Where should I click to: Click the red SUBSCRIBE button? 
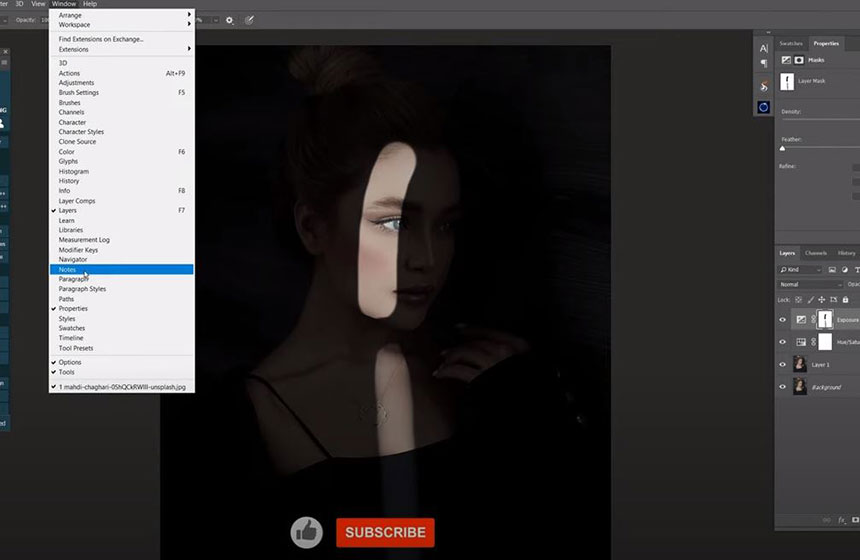(385, 532)
